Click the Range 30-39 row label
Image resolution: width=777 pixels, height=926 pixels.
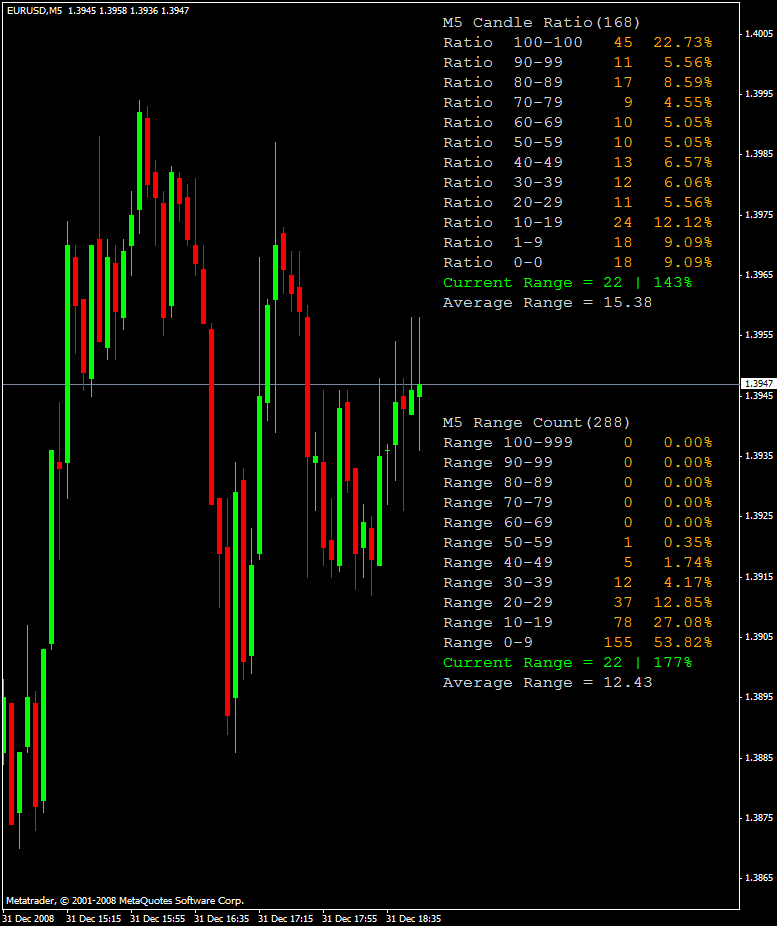pos(498,583)
